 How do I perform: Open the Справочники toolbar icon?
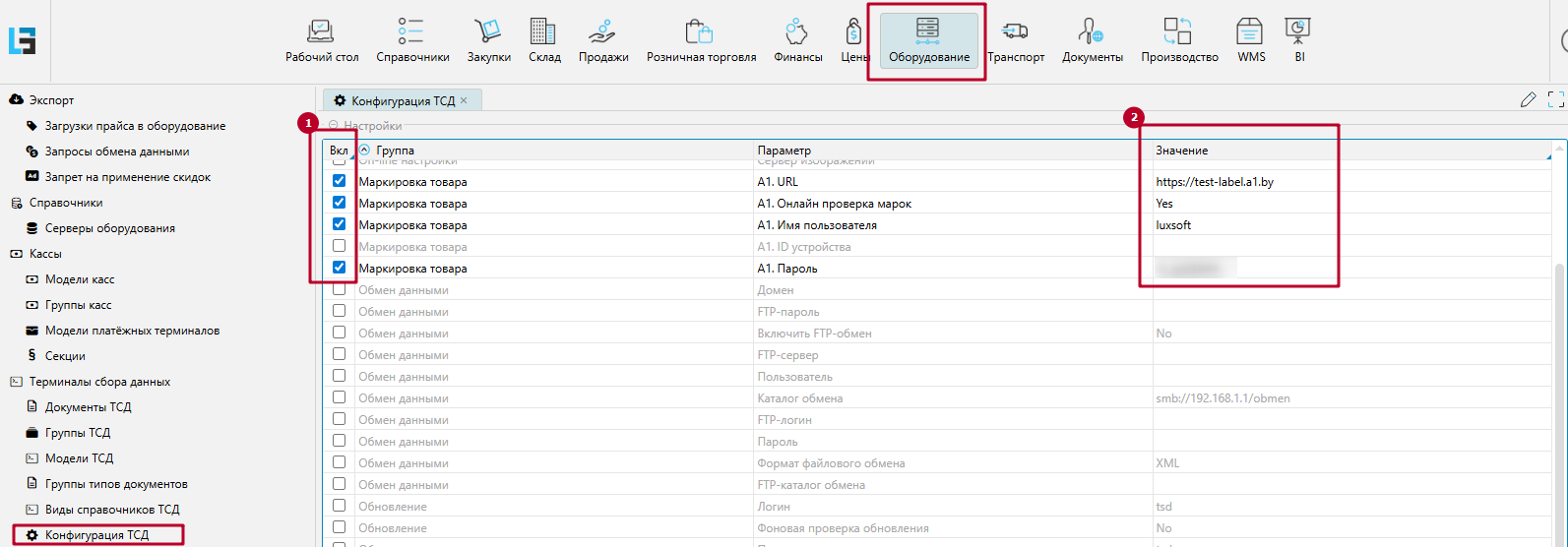[x=411, y=32]
